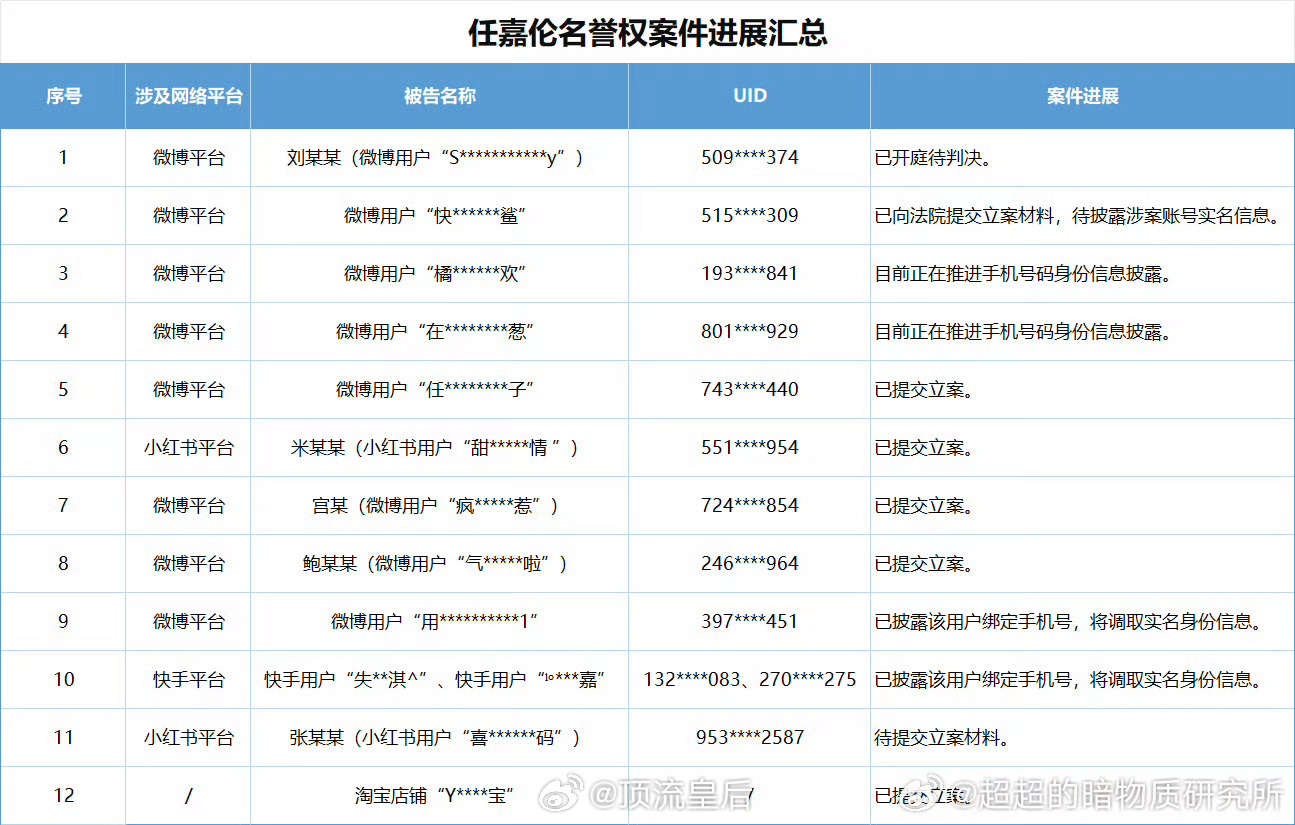Select the UID column header

click(749, 95)
